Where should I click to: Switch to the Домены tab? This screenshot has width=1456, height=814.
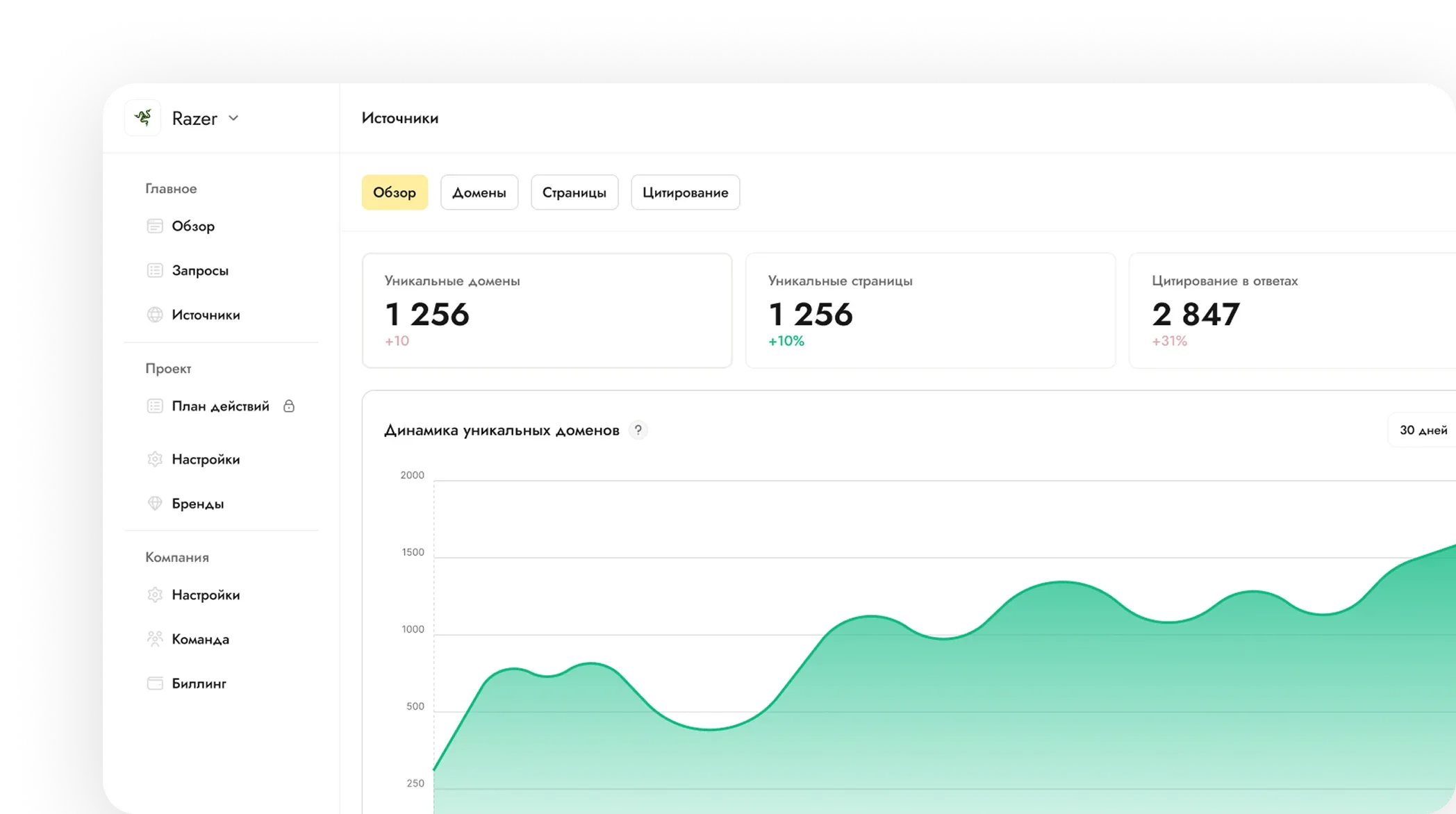pos(479,192)
